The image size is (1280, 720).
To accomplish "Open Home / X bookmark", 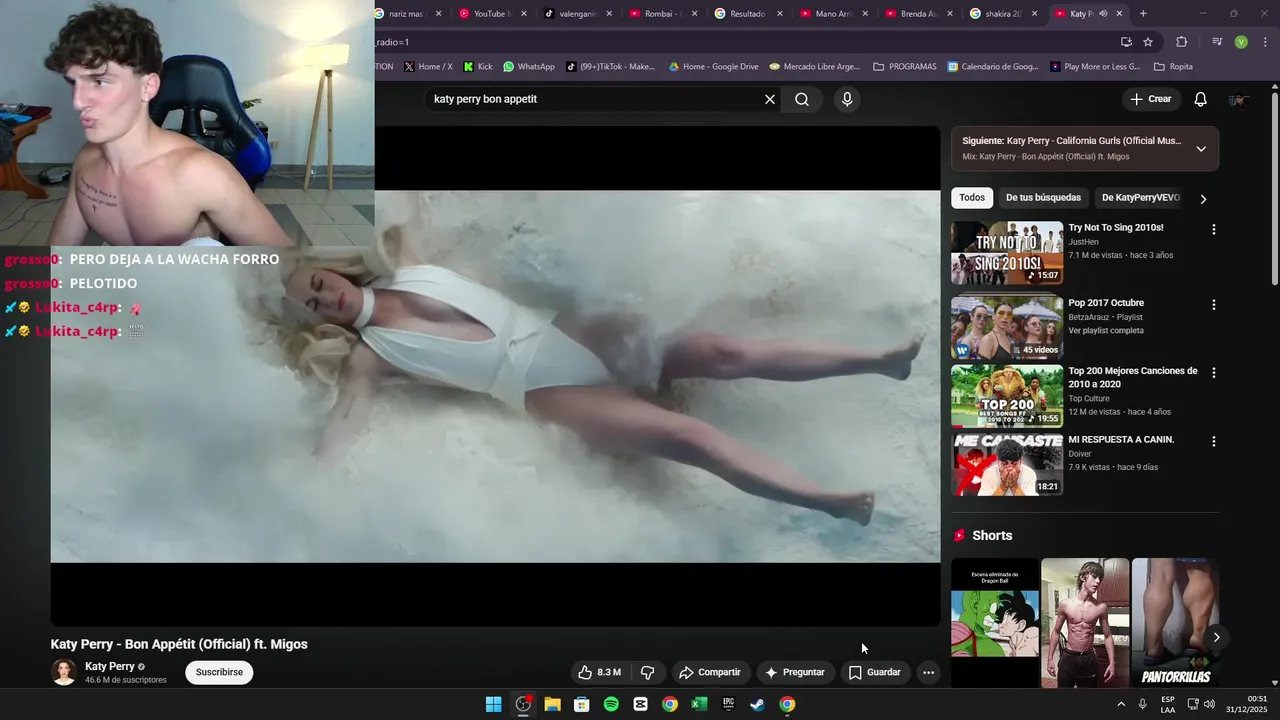I will click(x=428, y=67).
